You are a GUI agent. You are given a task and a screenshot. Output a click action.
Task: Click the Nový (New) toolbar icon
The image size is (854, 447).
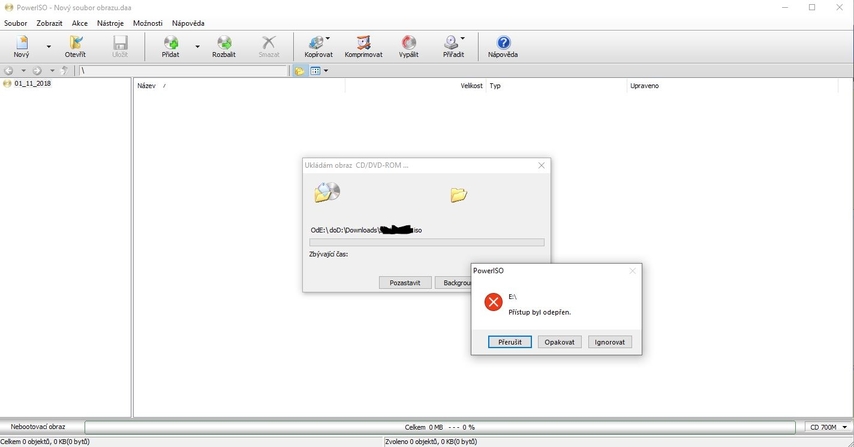[x=21, y=46]
